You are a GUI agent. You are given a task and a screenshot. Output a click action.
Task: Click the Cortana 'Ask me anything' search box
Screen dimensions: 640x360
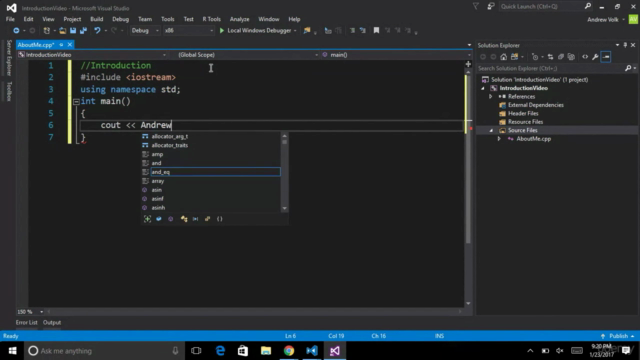(104, 351)
